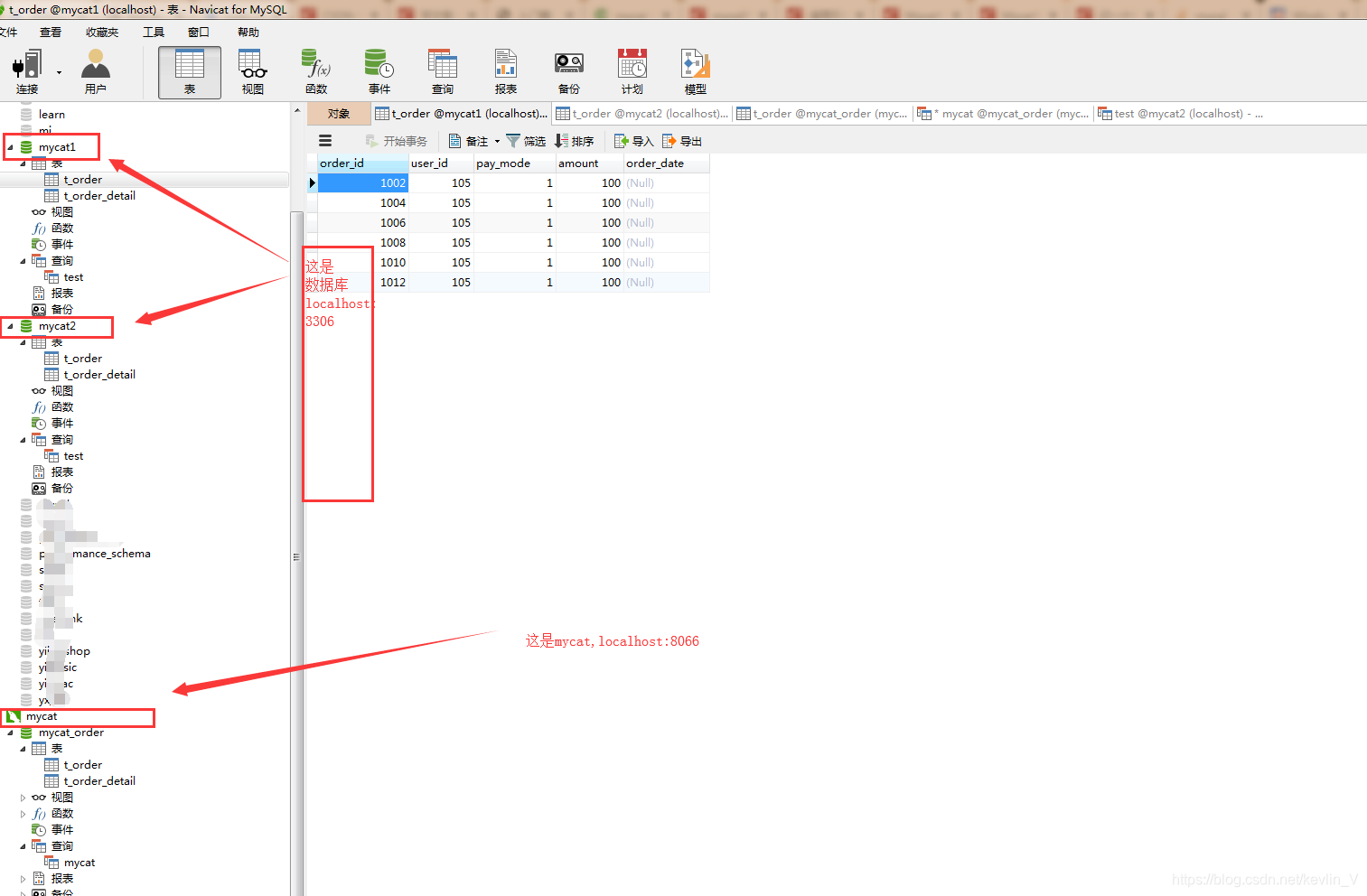1367x896 pixels.
Task: Click the user_id column header
Action: pos(441,163)
